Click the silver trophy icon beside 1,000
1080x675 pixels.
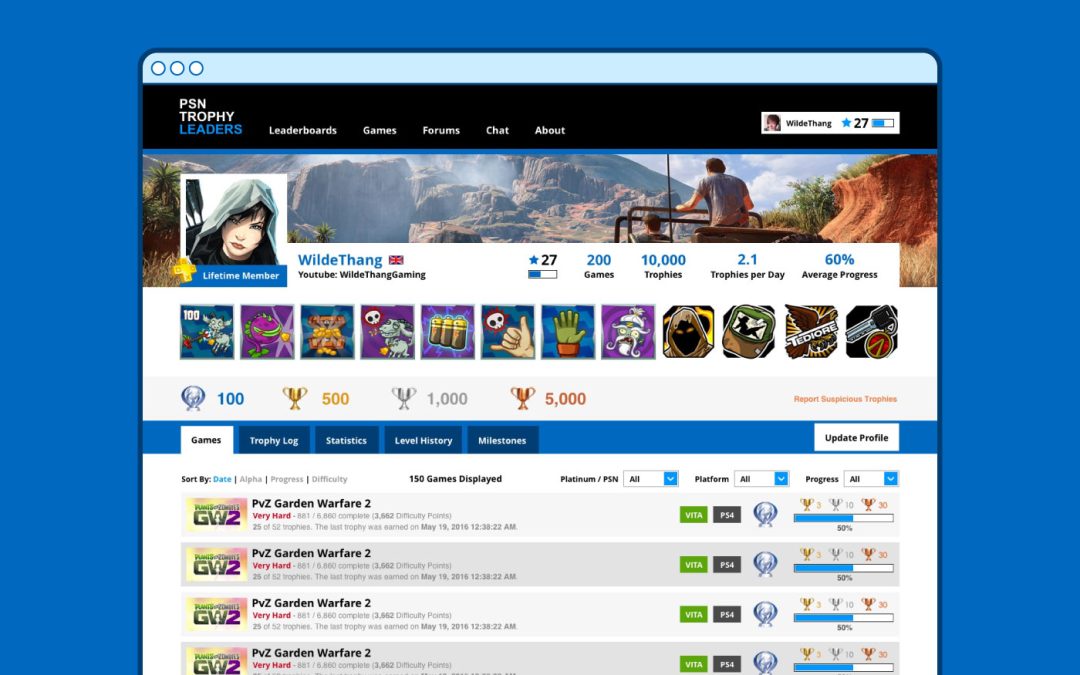[404, 398]
